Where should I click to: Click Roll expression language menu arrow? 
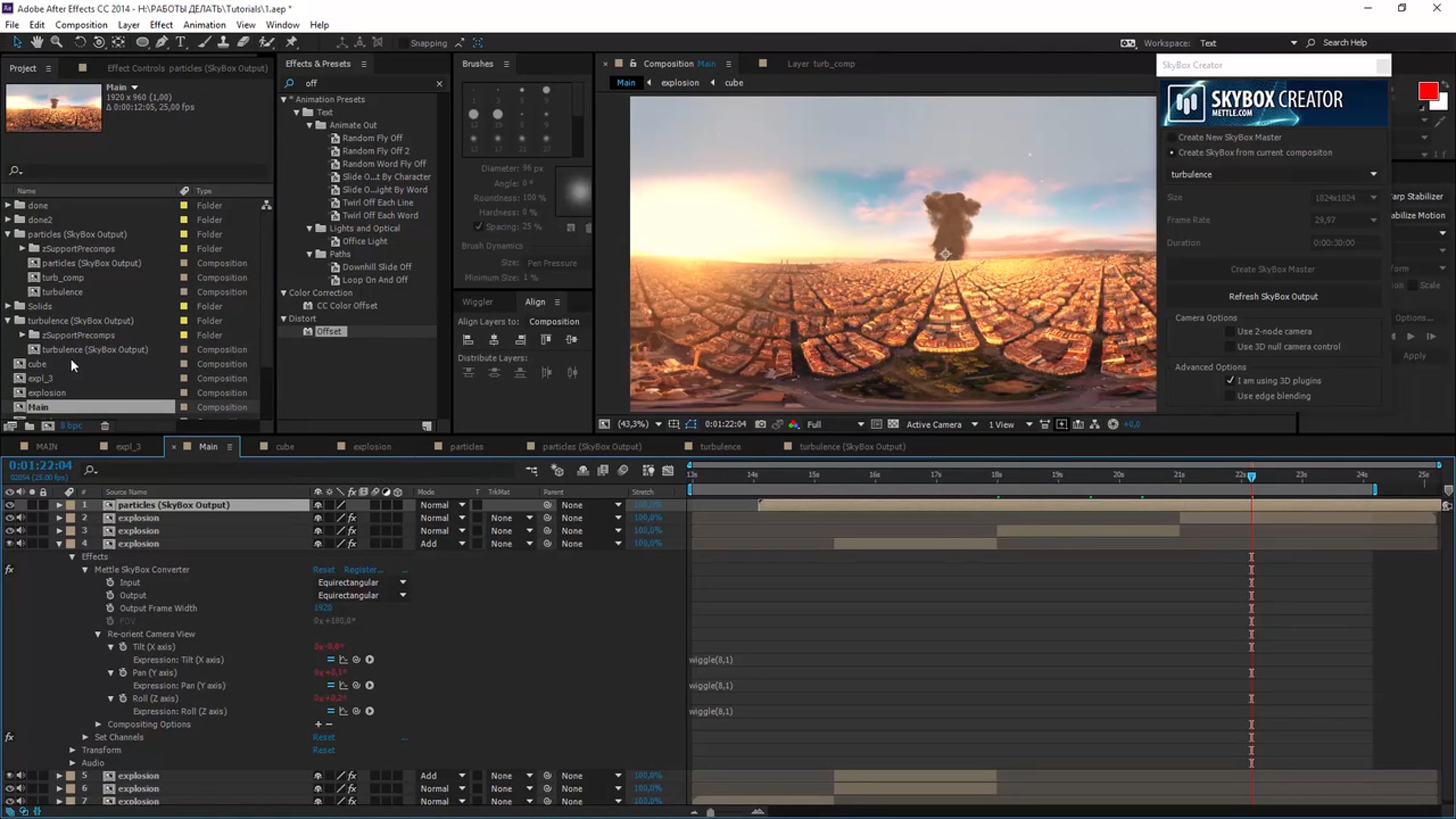click(x=369, y=711)
